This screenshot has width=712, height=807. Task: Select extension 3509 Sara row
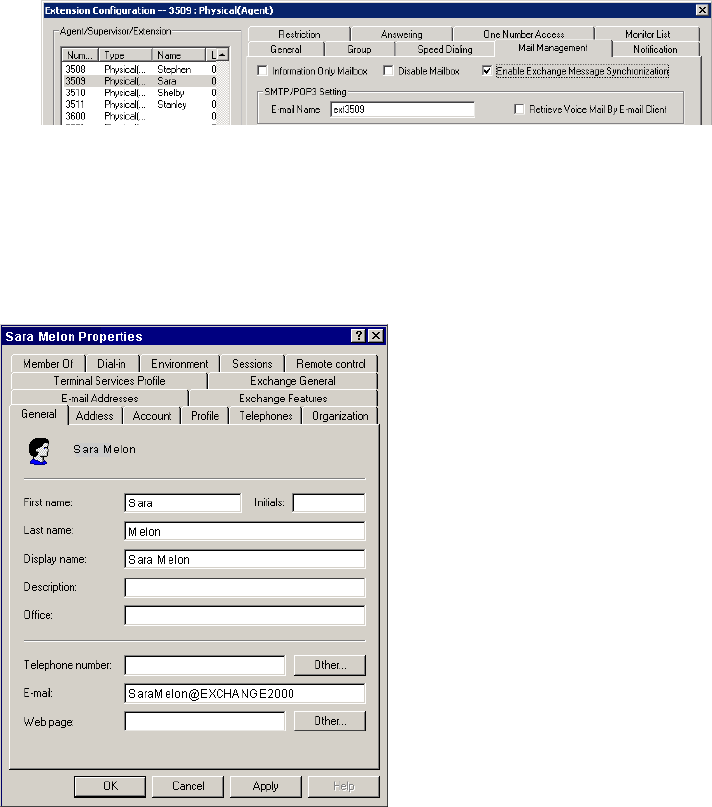(142, 81)
